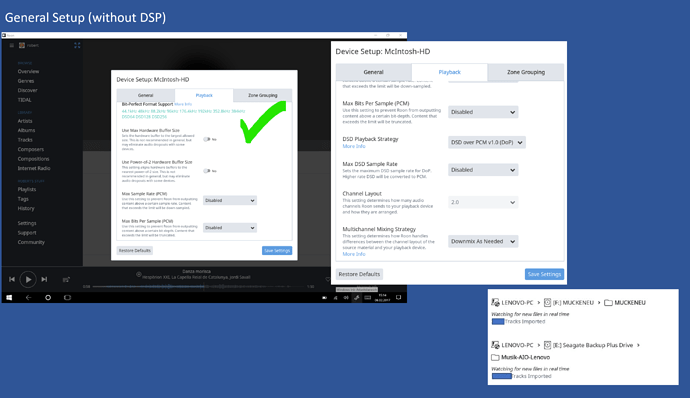Open the play queue icon
Image resolution: width=690 pixels, height=398 pixels.
point(66,280)
